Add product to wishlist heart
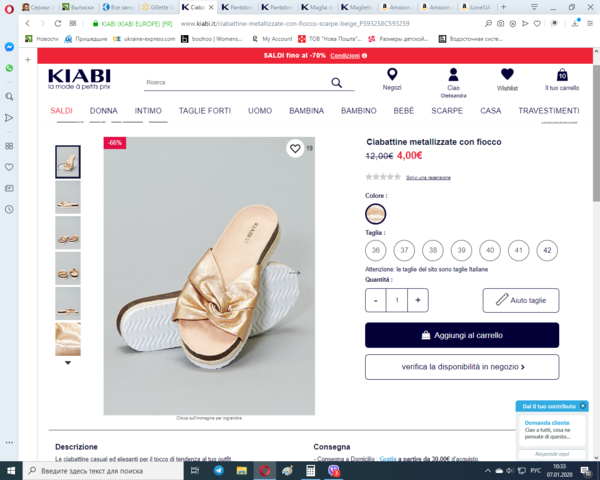This screenshot has height=480, width=600. tap(295, 148)
